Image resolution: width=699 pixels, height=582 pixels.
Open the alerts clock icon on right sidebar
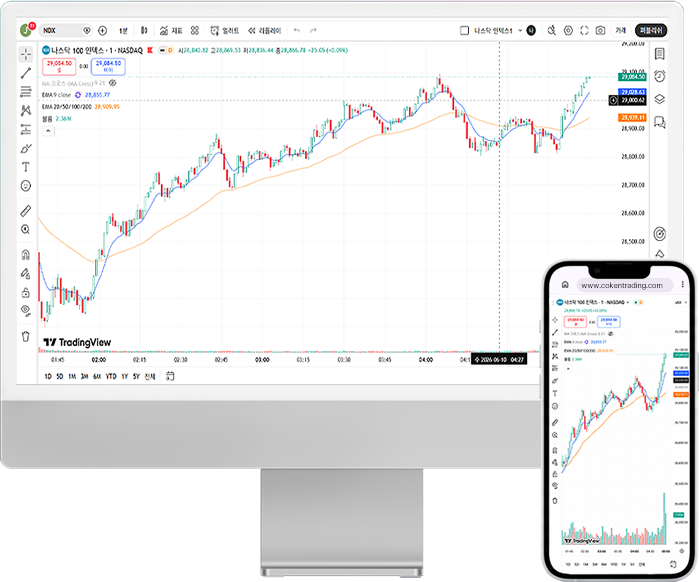point(660,76)
